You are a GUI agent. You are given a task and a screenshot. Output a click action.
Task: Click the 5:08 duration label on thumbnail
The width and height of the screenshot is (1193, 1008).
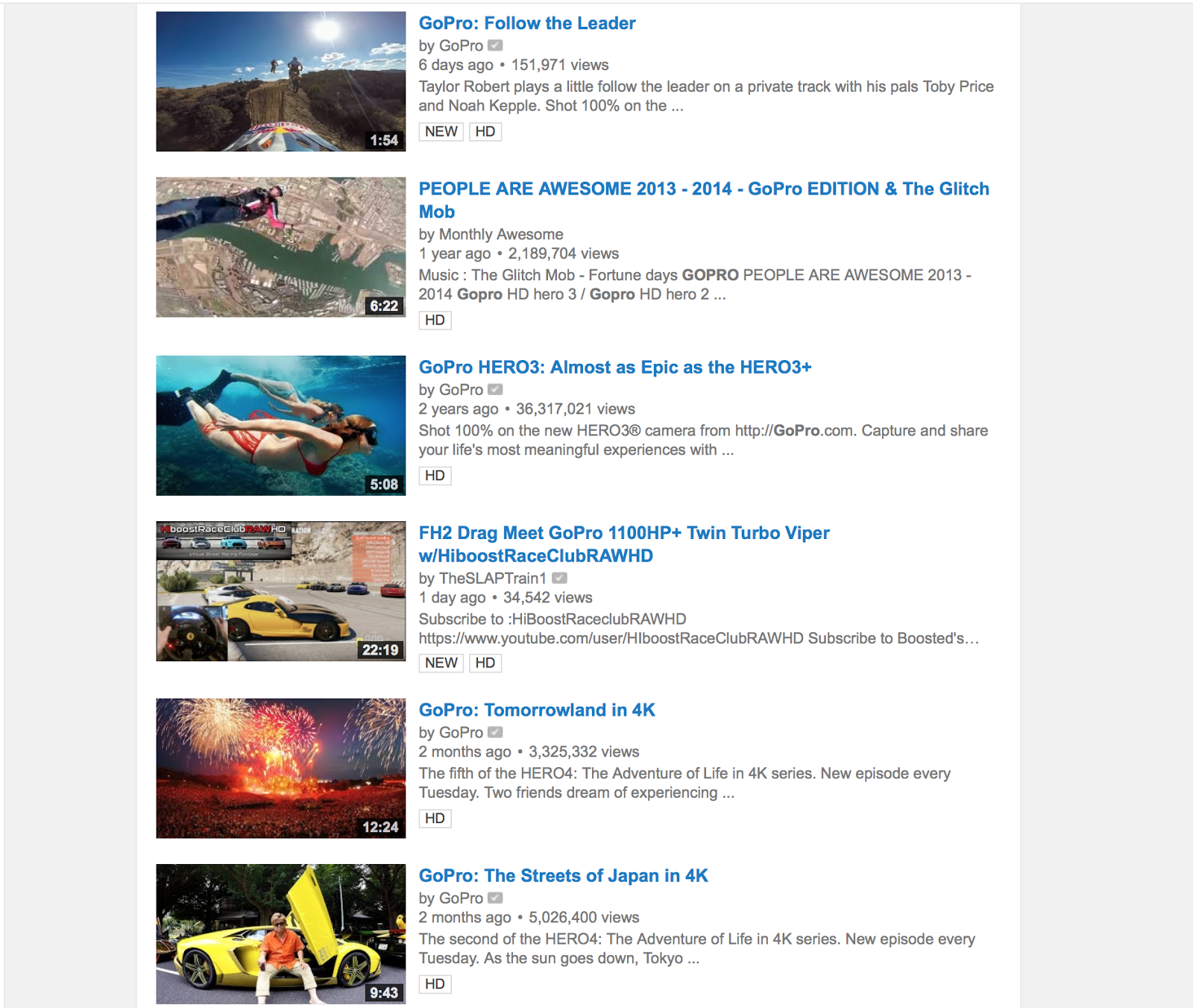click(x=384, y=484)
